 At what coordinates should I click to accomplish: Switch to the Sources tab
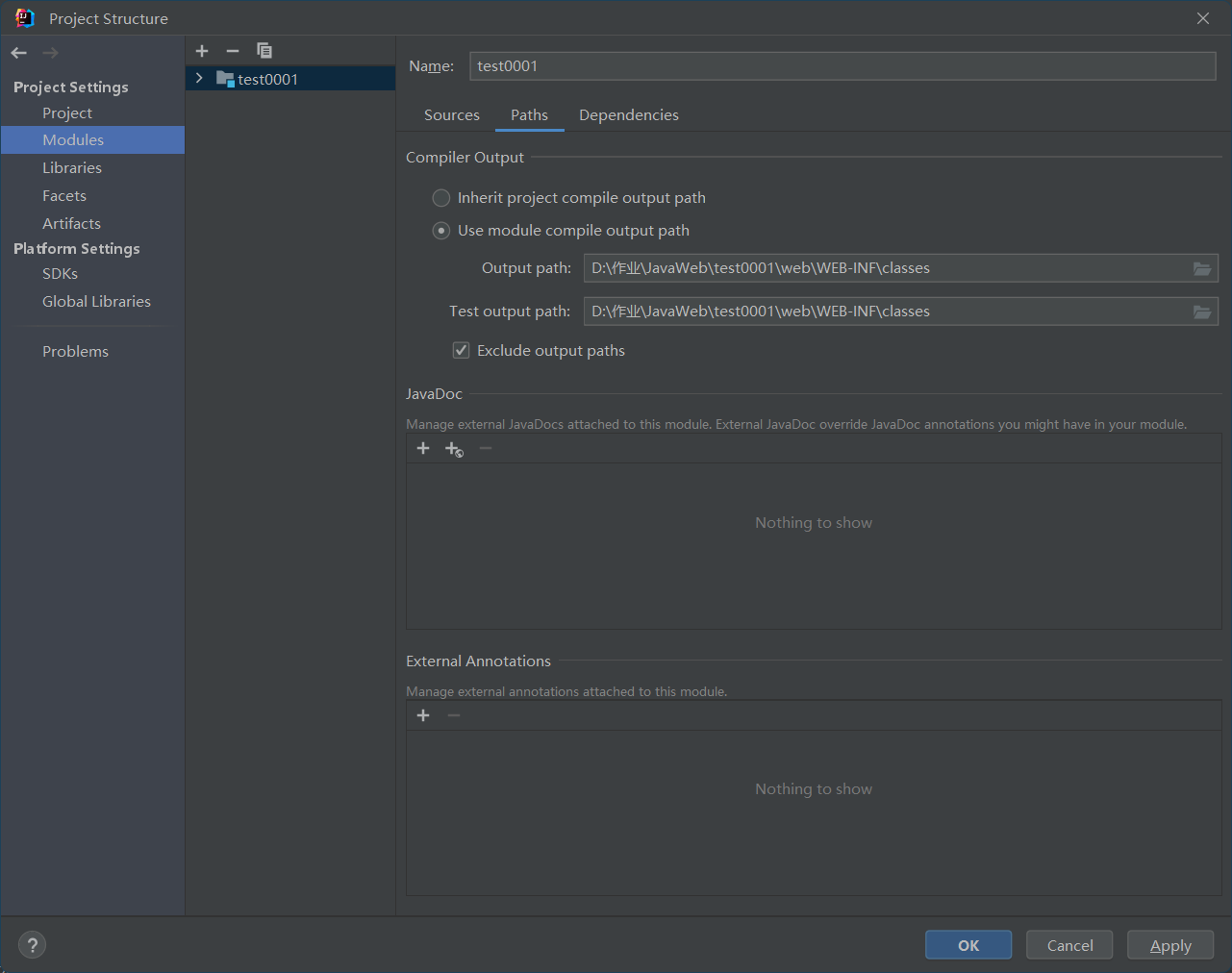[x=452, y=115]
